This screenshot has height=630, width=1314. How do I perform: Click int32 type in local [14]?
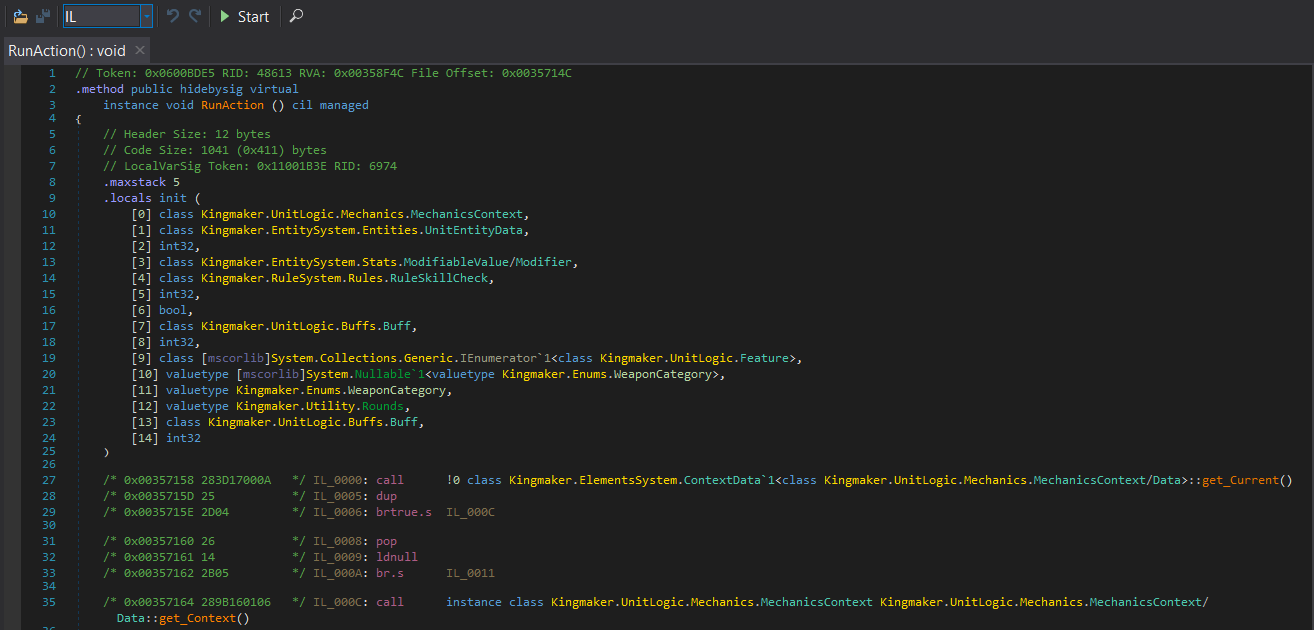pos(184,438)
